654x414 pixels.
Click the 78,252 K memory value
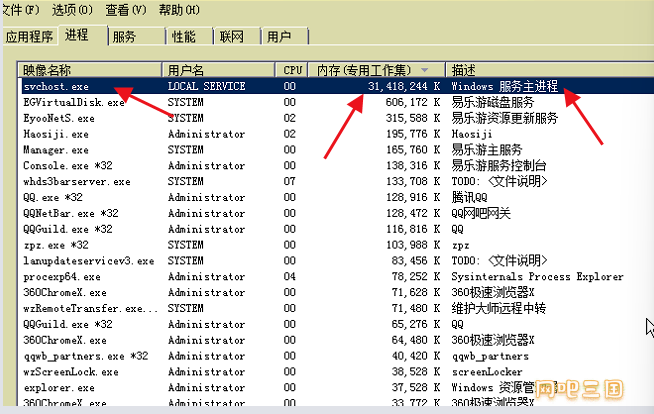[x=416, y=277]
